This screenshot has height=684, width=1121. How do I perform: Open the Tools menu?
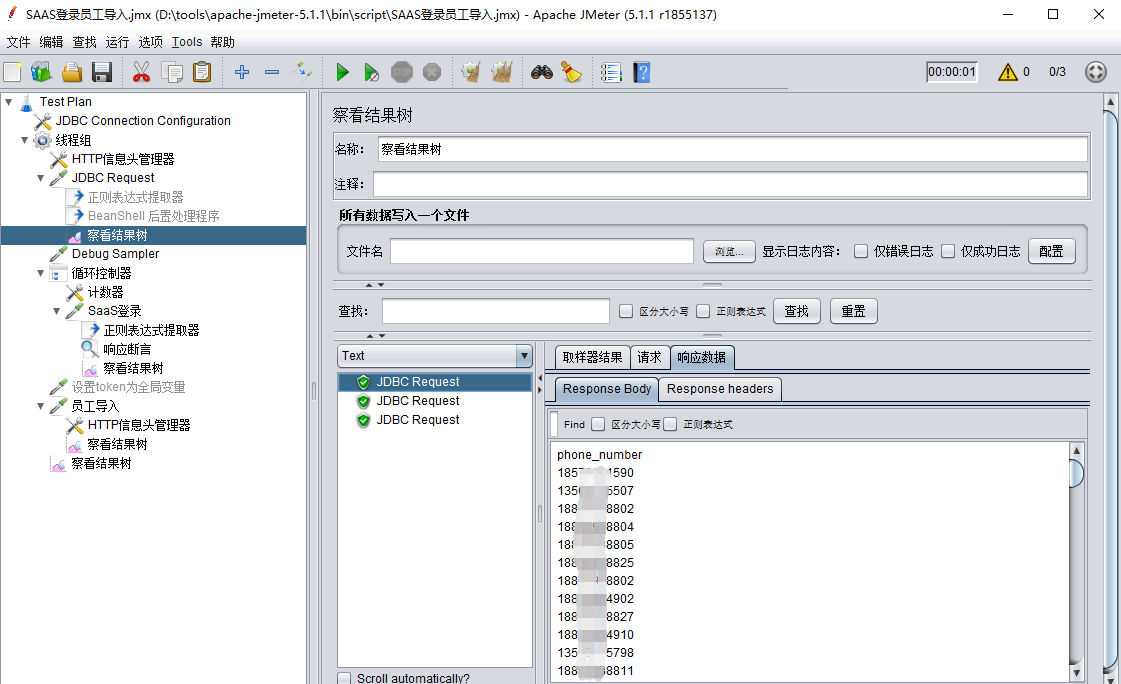click(x=187, y=42)
